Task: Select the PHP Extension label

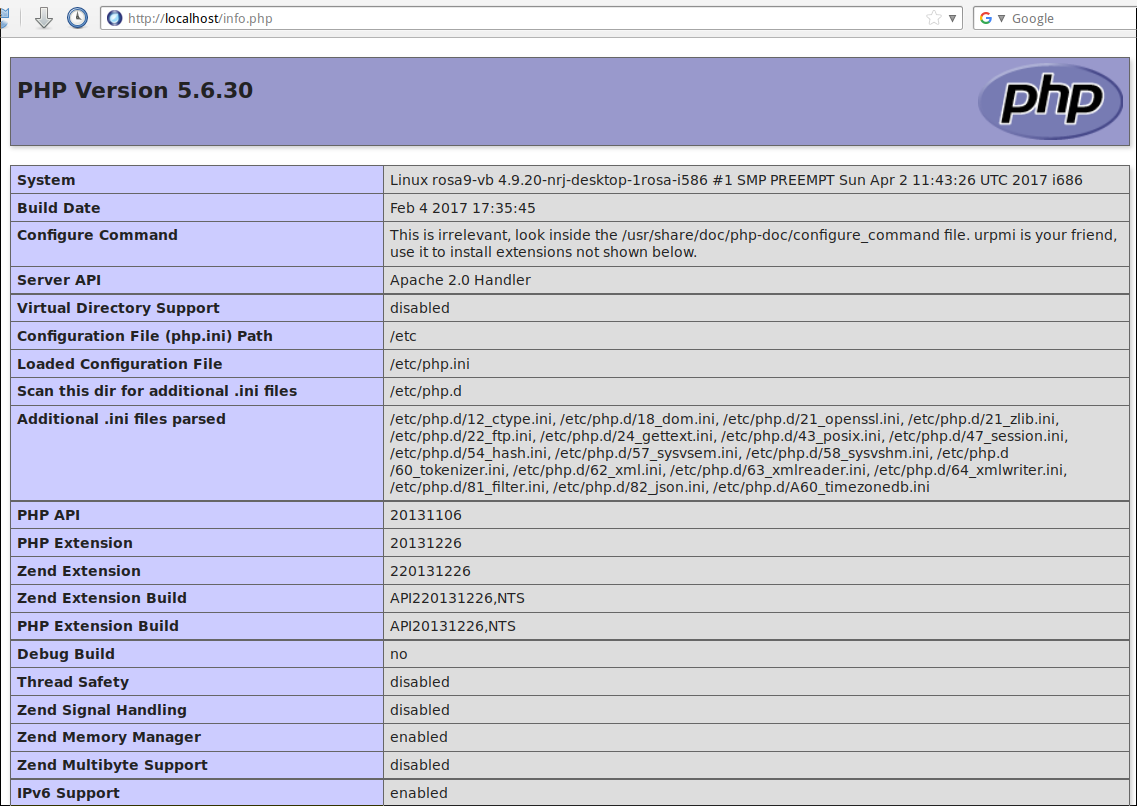Action: (75, 543)
